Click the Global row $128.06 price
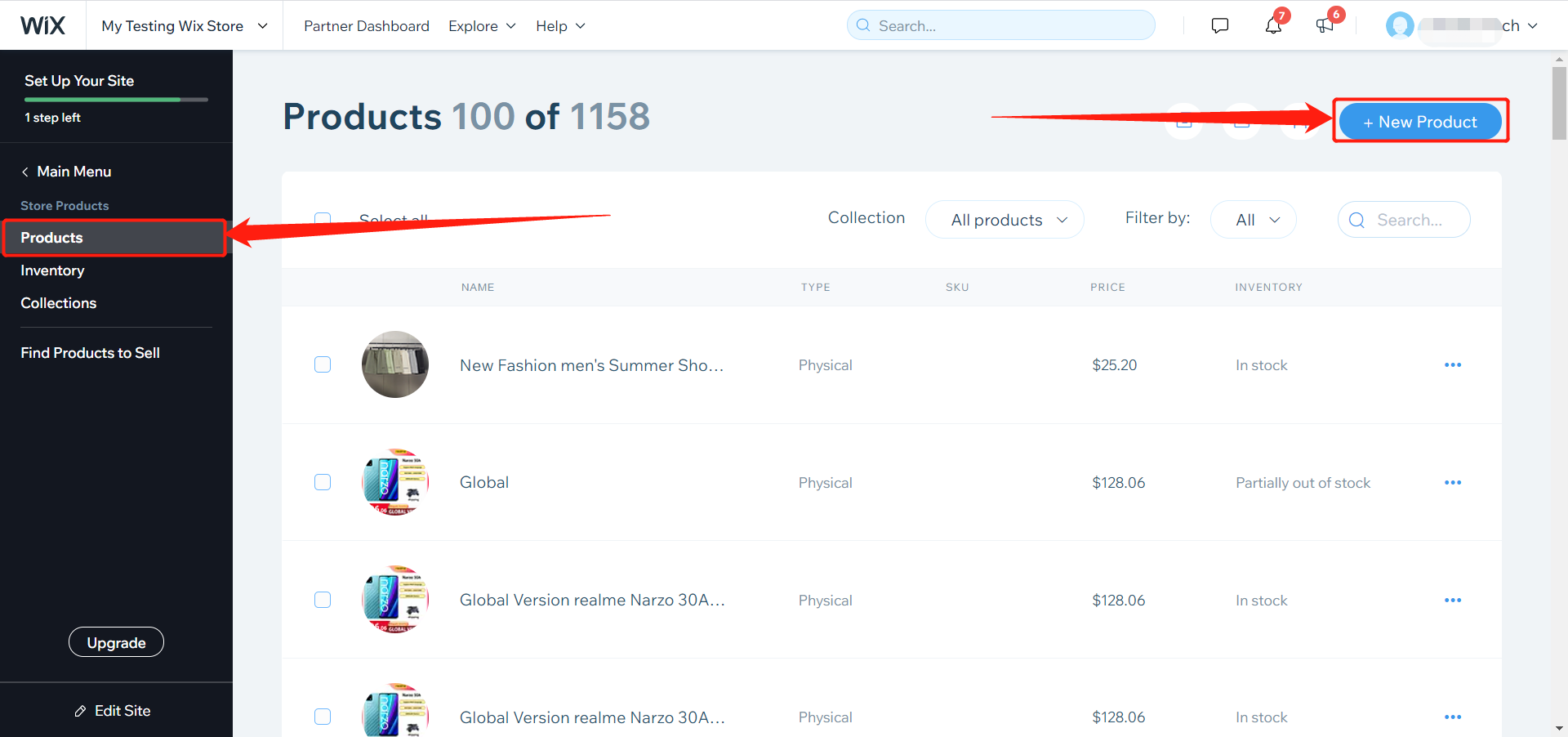1568x737 pixels. point(1119,483)
